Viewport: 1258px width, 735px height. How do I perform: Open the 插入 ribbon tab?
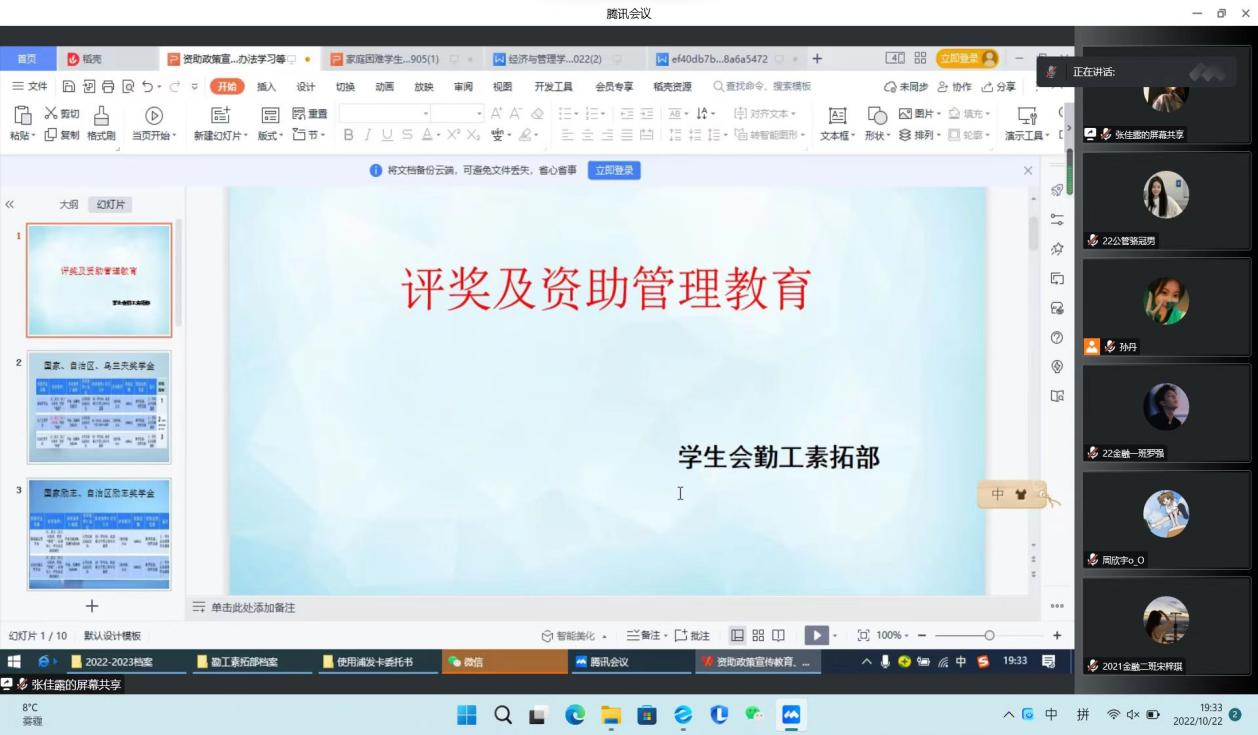tap(266, 87)
